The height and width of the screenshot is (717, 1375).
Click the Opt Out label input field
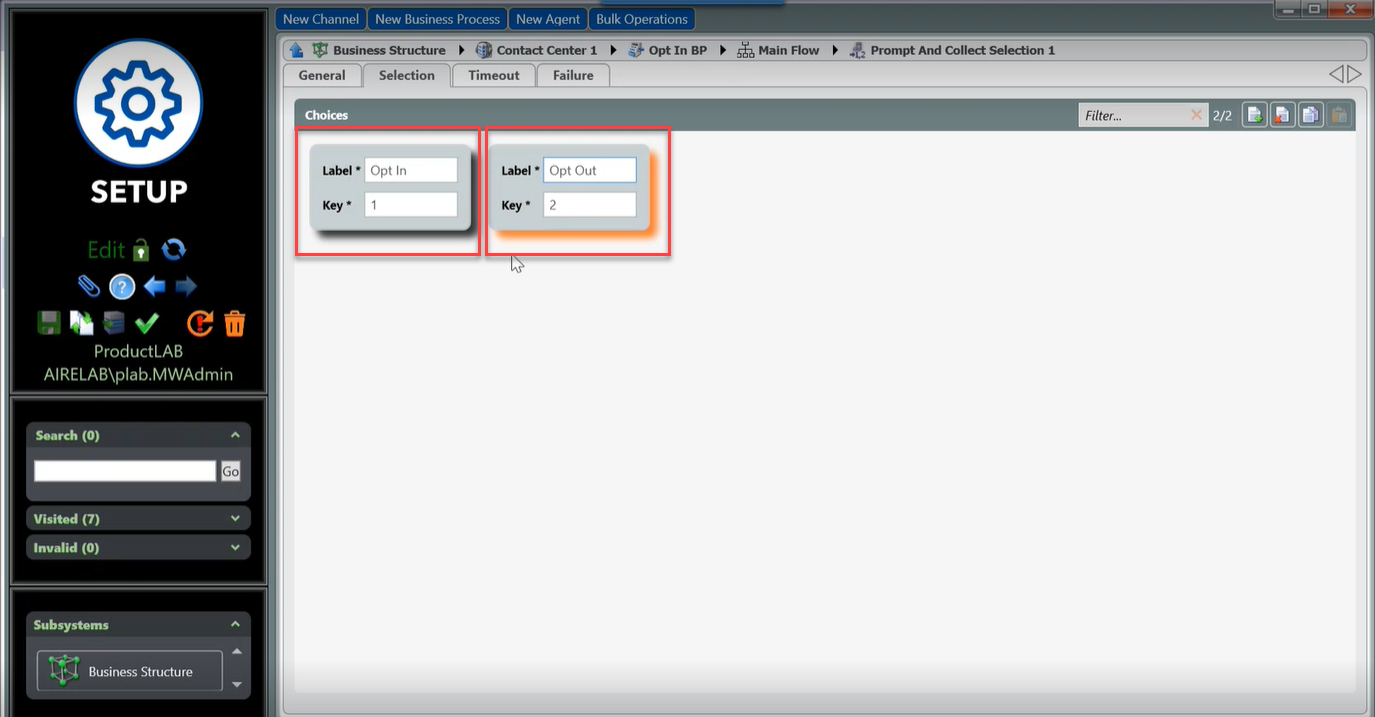click(589, 170)
